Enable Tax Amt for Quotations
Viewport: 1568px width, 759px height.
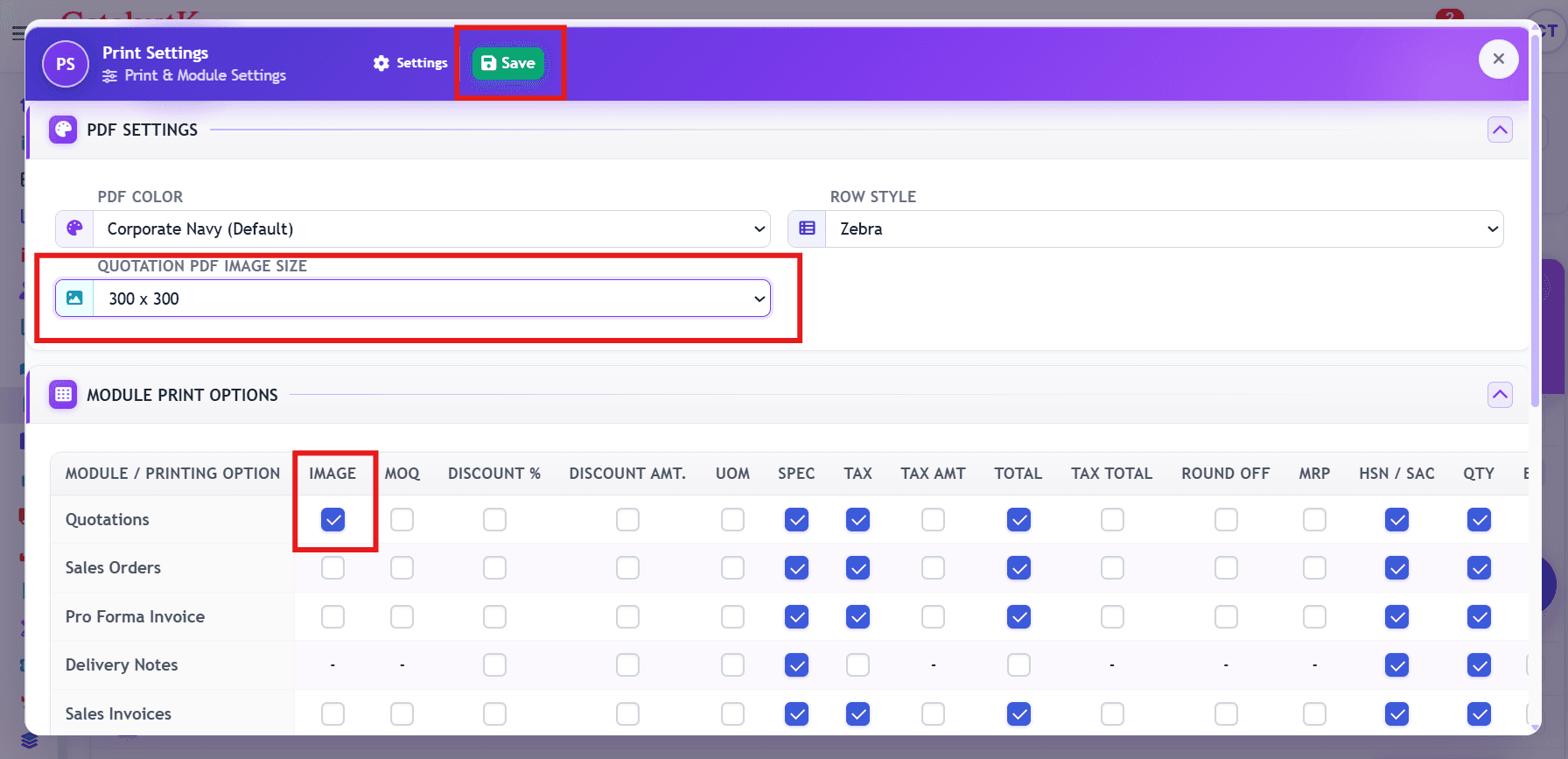(x=934, y=520)
